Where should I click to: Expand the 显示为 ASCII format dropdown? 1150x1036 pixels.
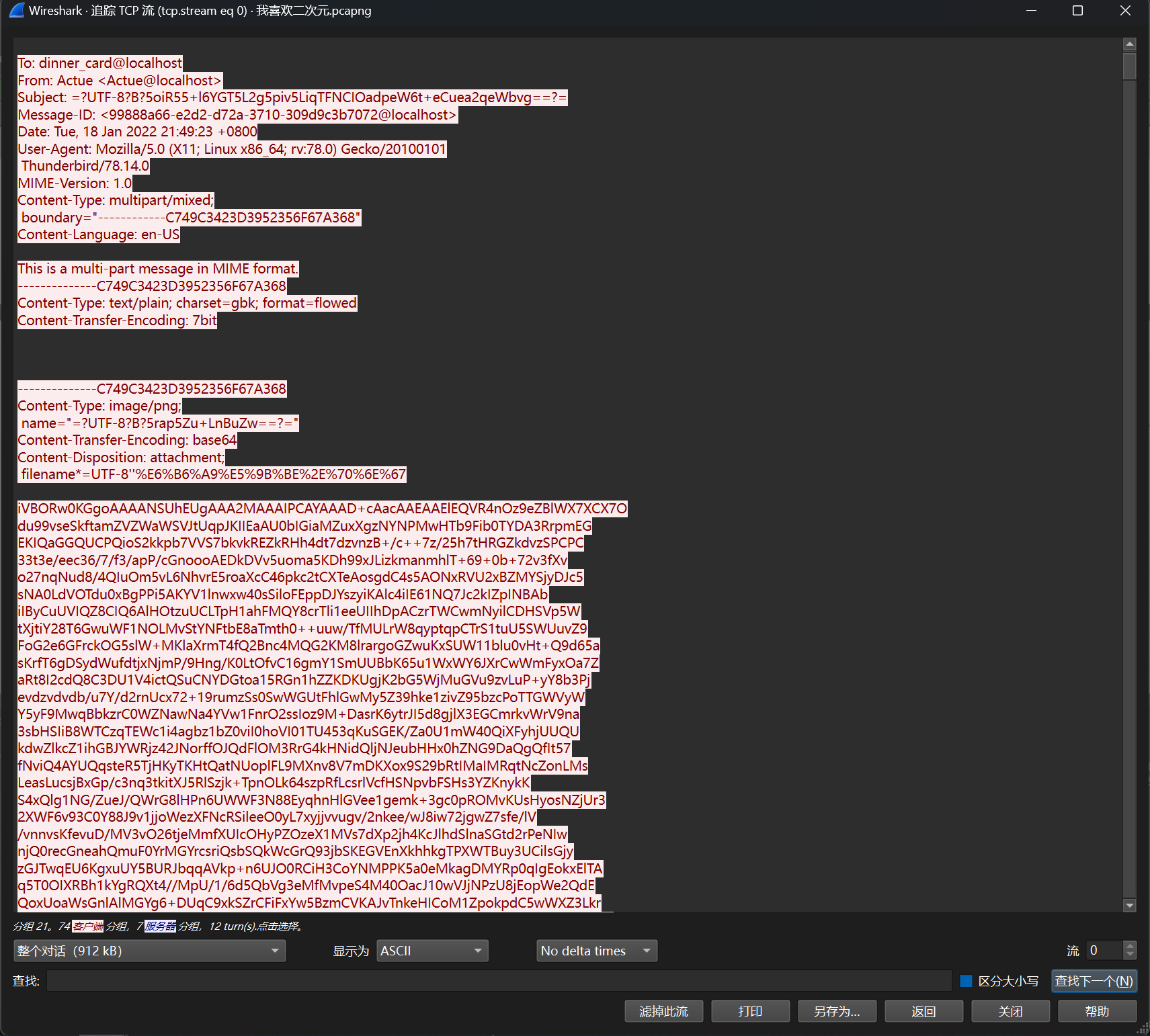[x=432, y=951]
